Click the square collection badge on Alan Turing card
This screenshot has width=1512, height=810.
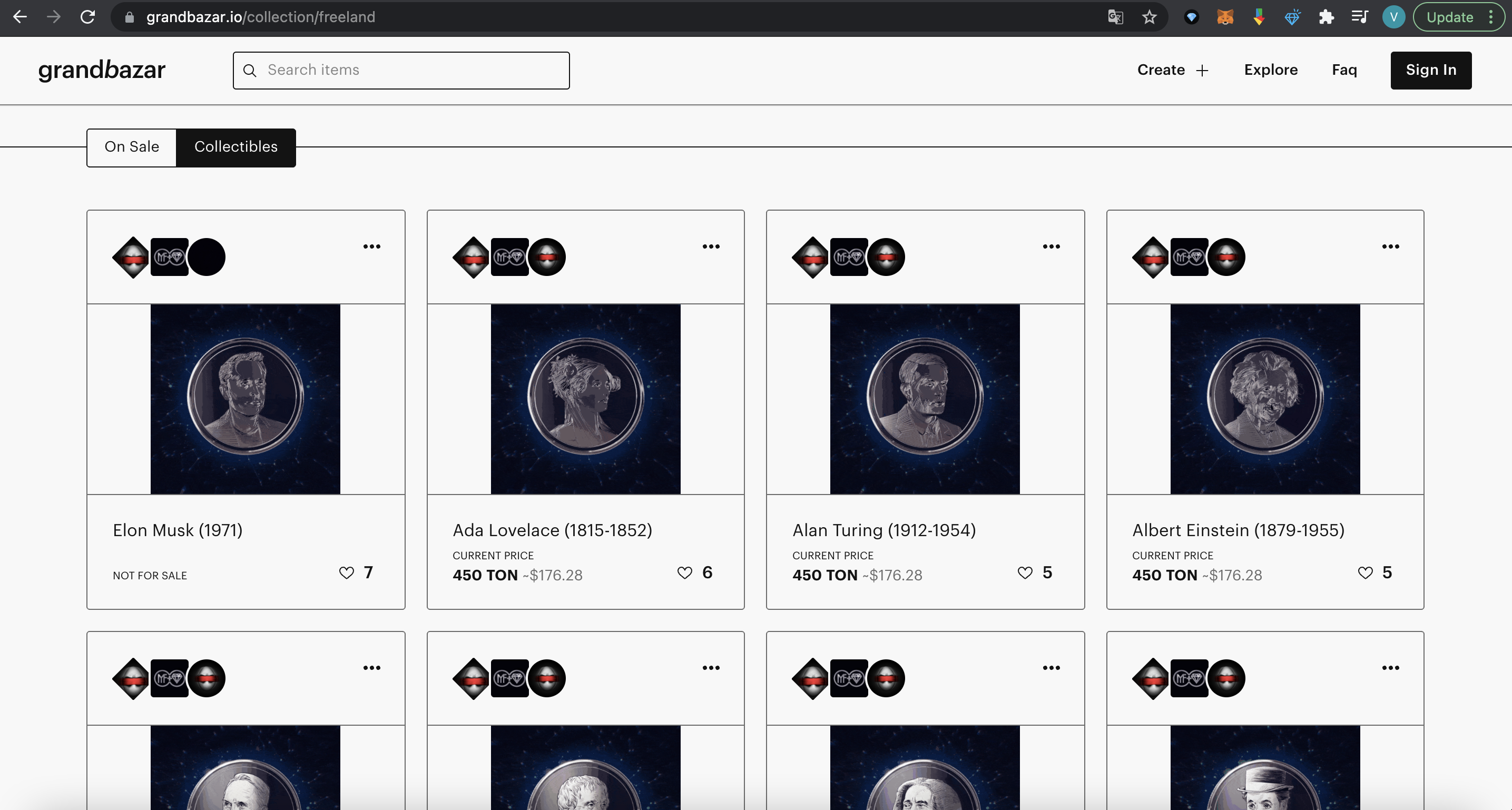click(x=849, y=257)
